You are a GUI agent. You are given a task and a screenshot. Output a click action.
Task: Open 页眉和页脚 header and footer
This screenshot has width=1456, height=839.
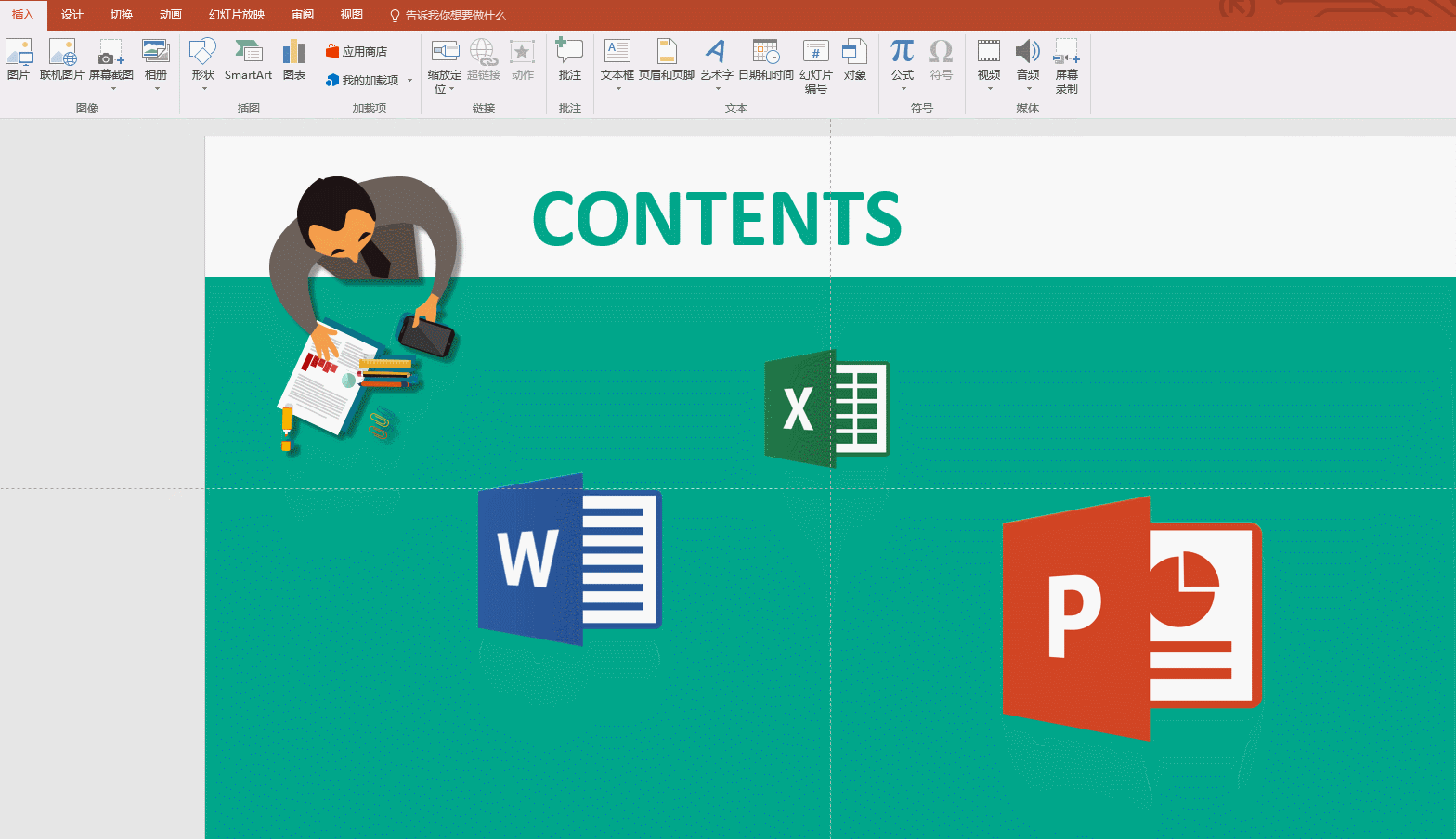tap(667, 59)
